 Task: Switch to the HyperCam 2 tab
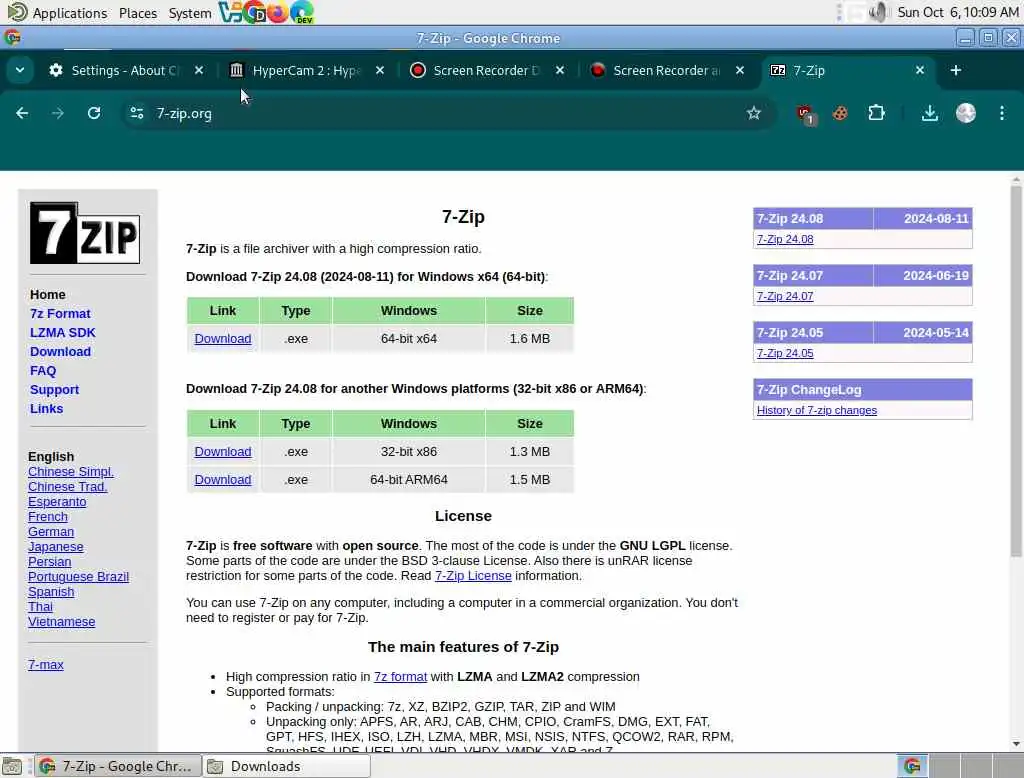(306, 70)
